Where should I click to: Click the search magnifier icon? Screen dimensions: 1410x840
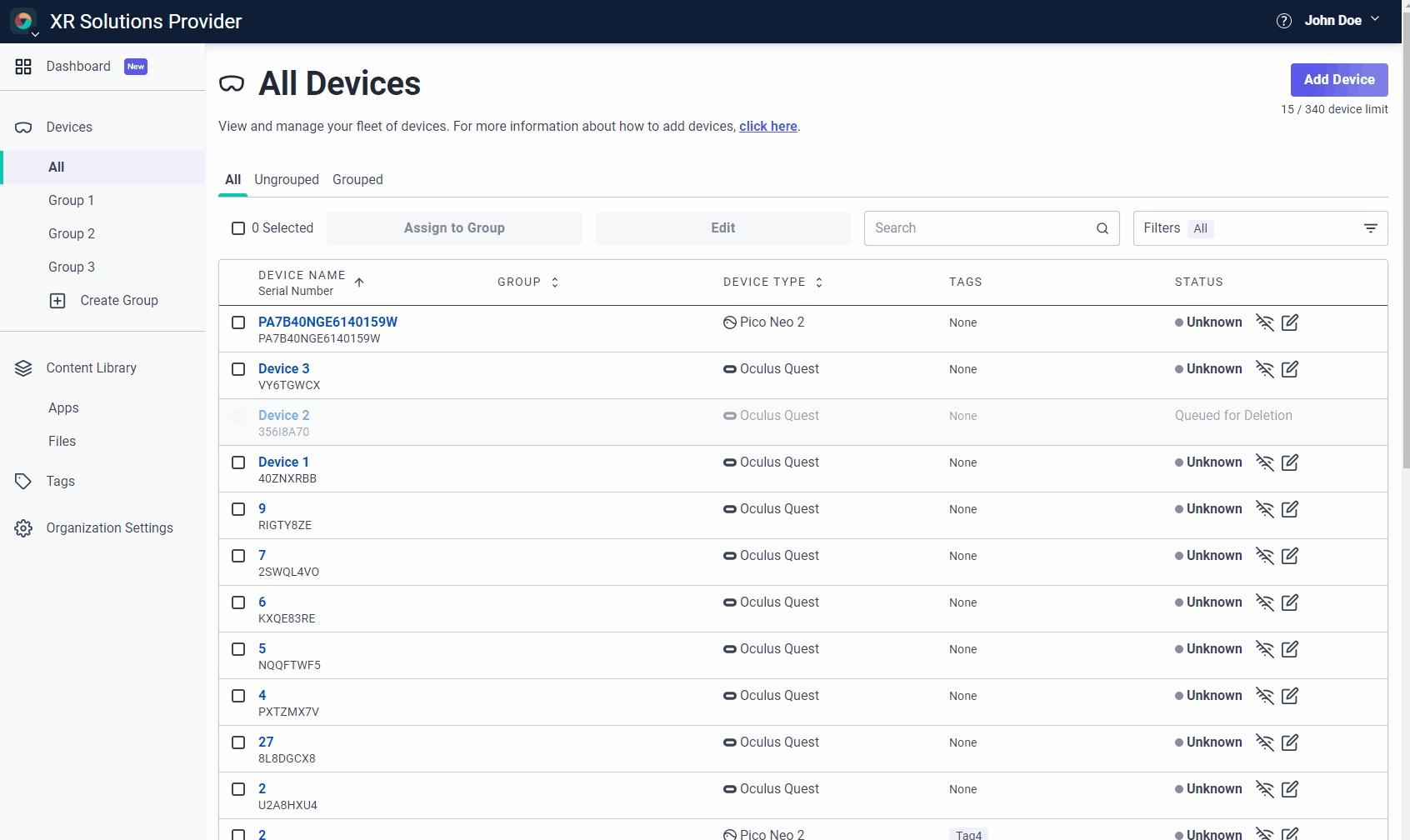(x=1102, y=228)
